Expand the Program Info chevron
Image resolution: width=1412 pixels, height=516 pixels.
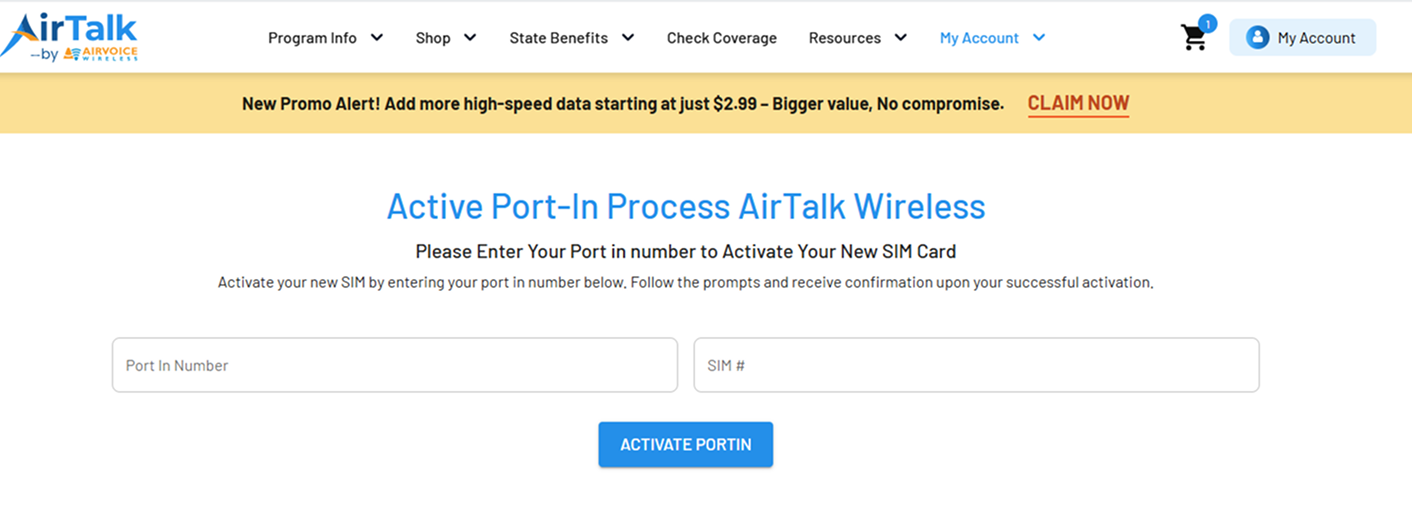pos(377,38)
